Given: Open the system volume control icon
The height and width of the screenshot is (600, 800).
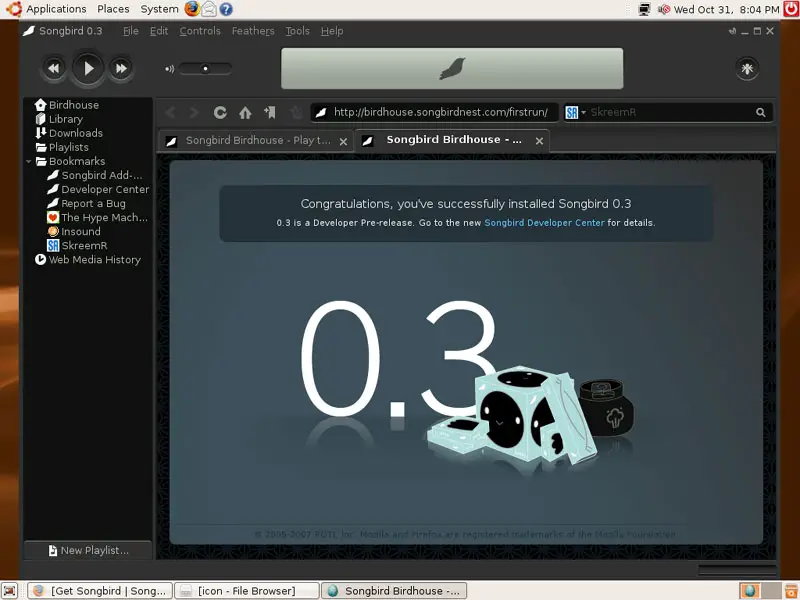Looking at the screenshot, I should tap(663, 9).
